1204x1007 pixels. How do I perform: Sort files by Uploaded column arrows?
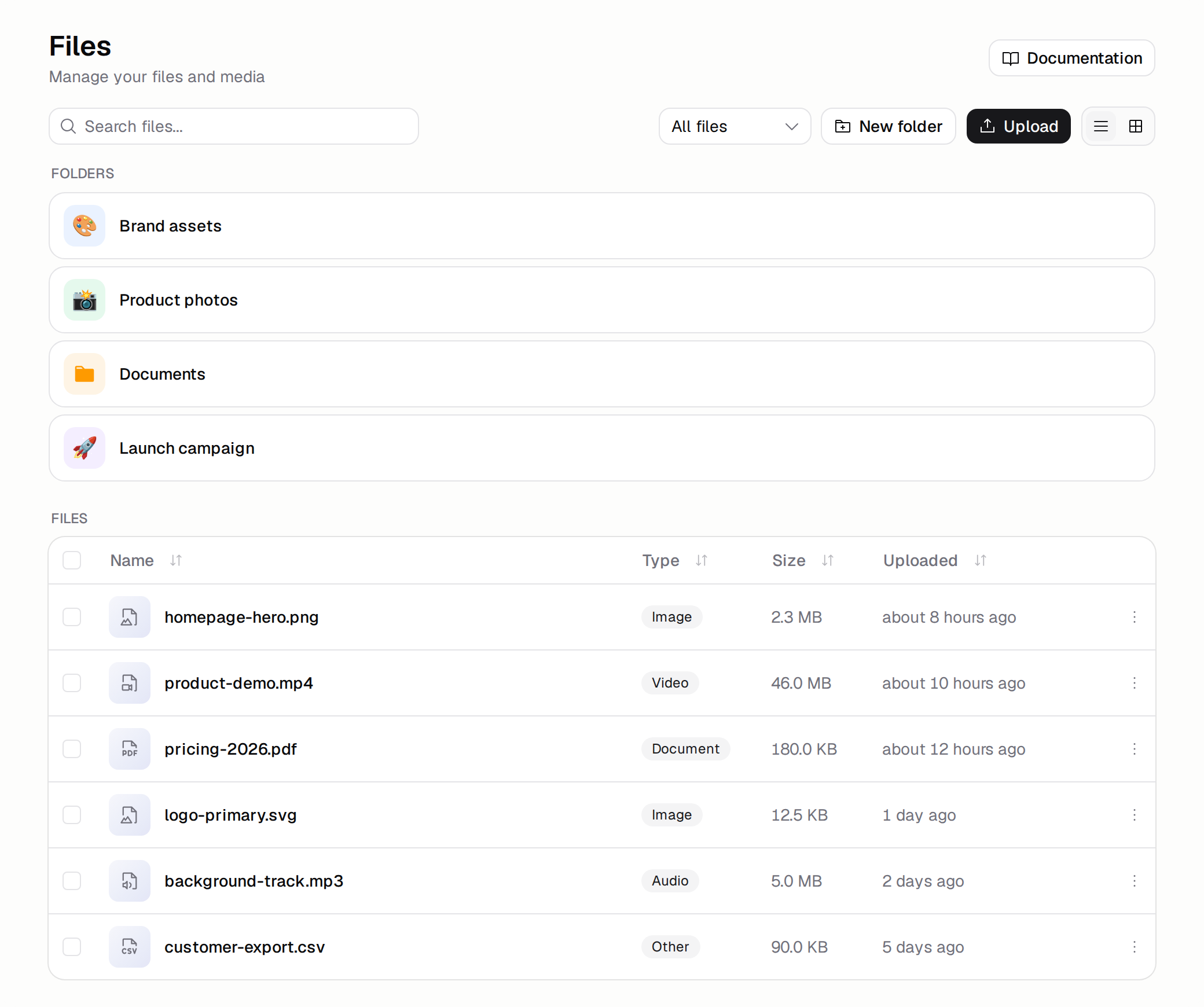(981, 560)
